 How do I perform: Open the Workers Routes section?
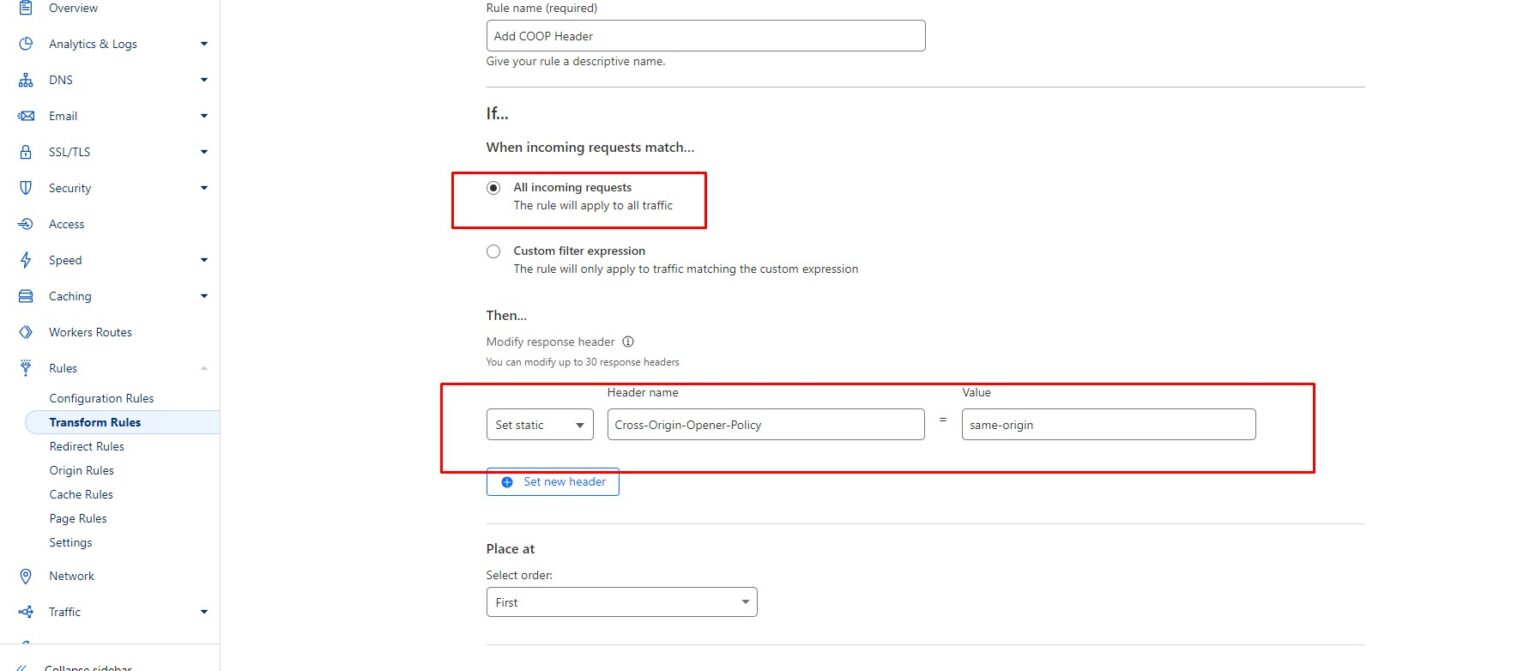90,332
